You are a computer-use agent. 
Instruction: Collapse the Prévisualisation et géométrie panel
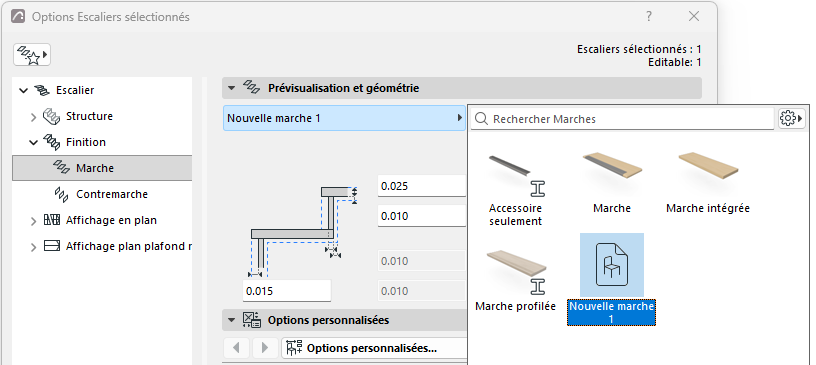231,88
